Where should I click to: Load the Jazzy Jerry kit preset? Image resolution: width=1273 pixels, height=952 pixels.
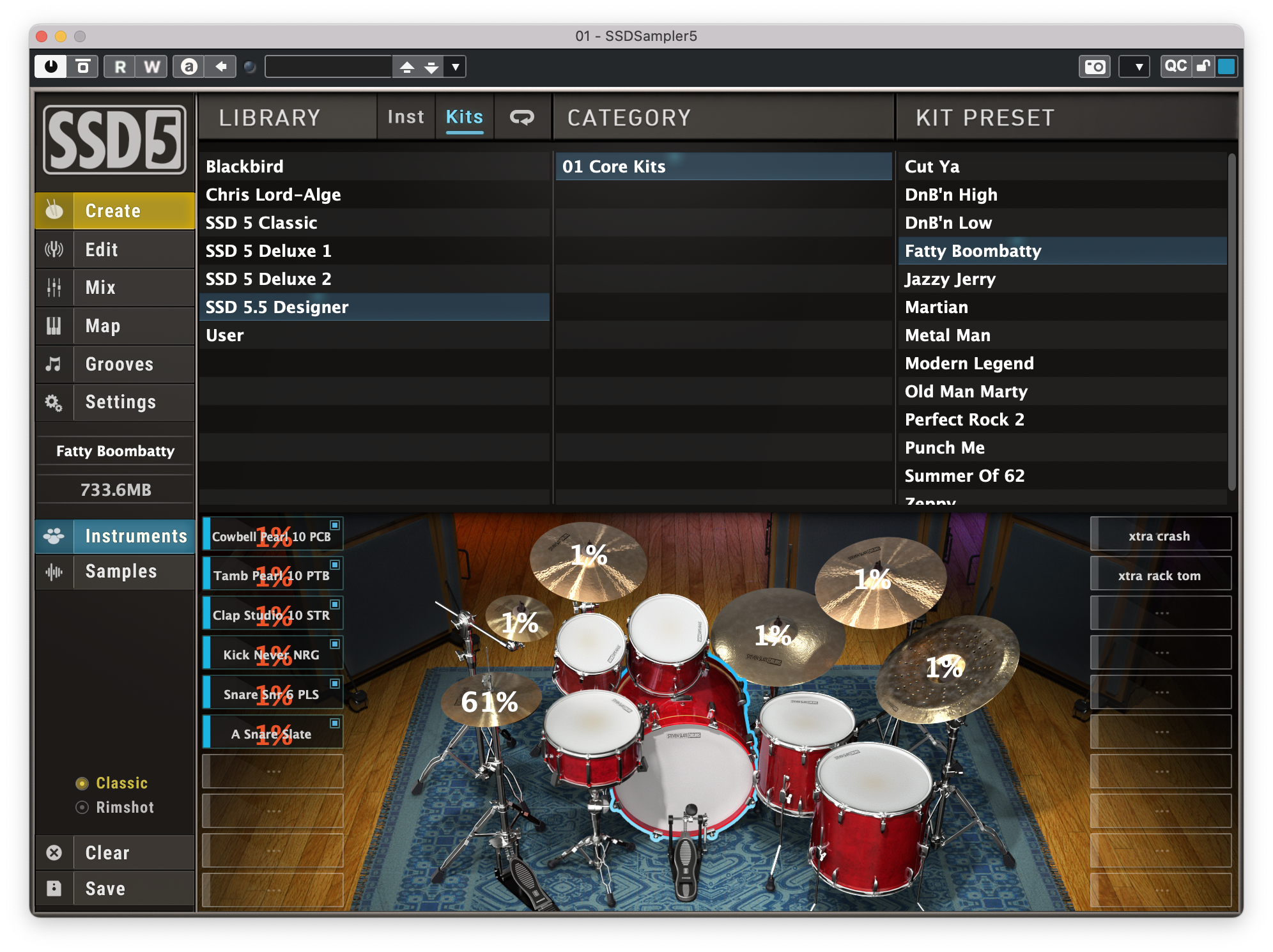(1063, 279)
